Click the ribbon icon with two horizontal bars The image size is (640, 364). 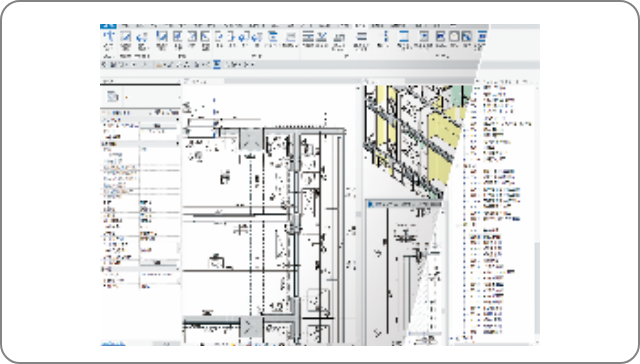tap(361, 37)
